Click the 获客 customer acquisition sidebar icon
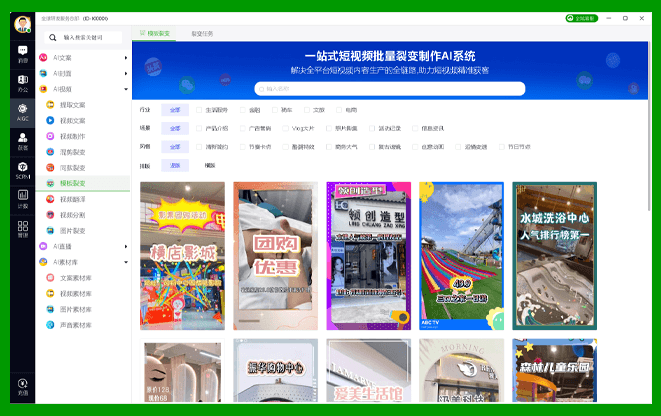This screenshot has width=661, height=416. (22, 140)
